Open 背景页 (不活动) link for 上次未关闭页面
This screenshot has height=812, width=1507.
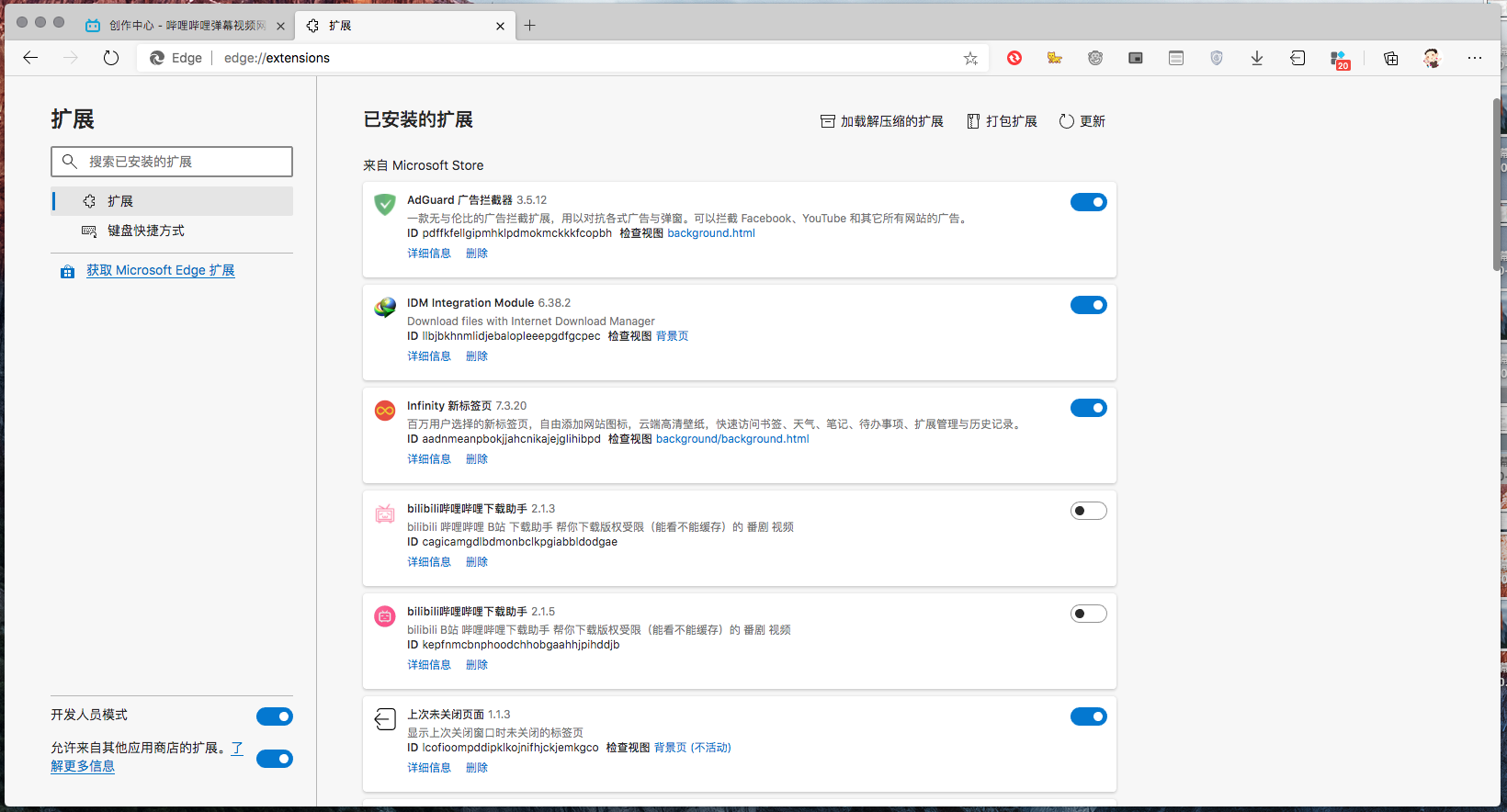pos(693,748)
